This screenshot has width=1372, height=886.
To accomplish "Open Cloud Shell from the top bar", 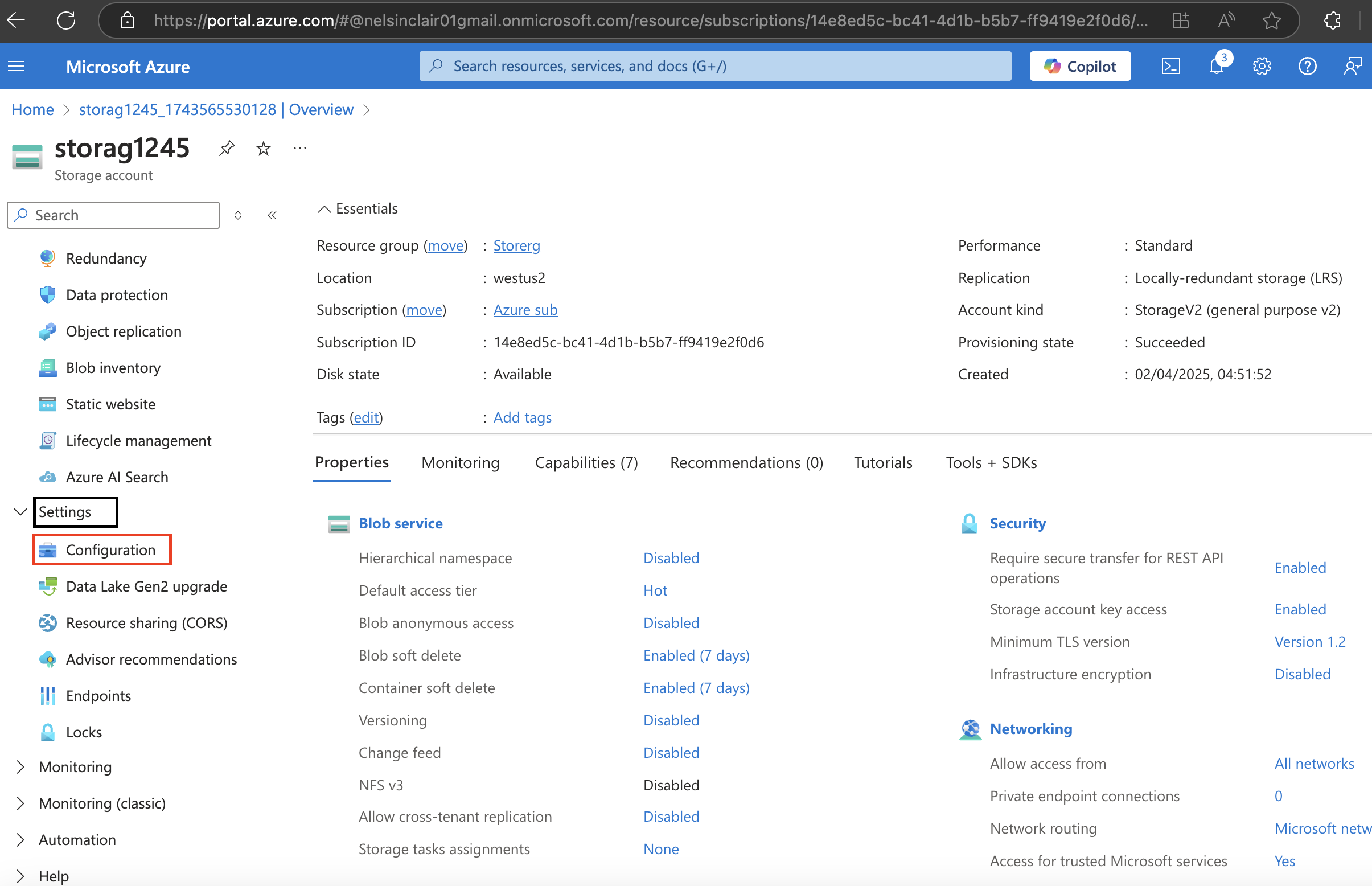I will tap(1170, 66).
